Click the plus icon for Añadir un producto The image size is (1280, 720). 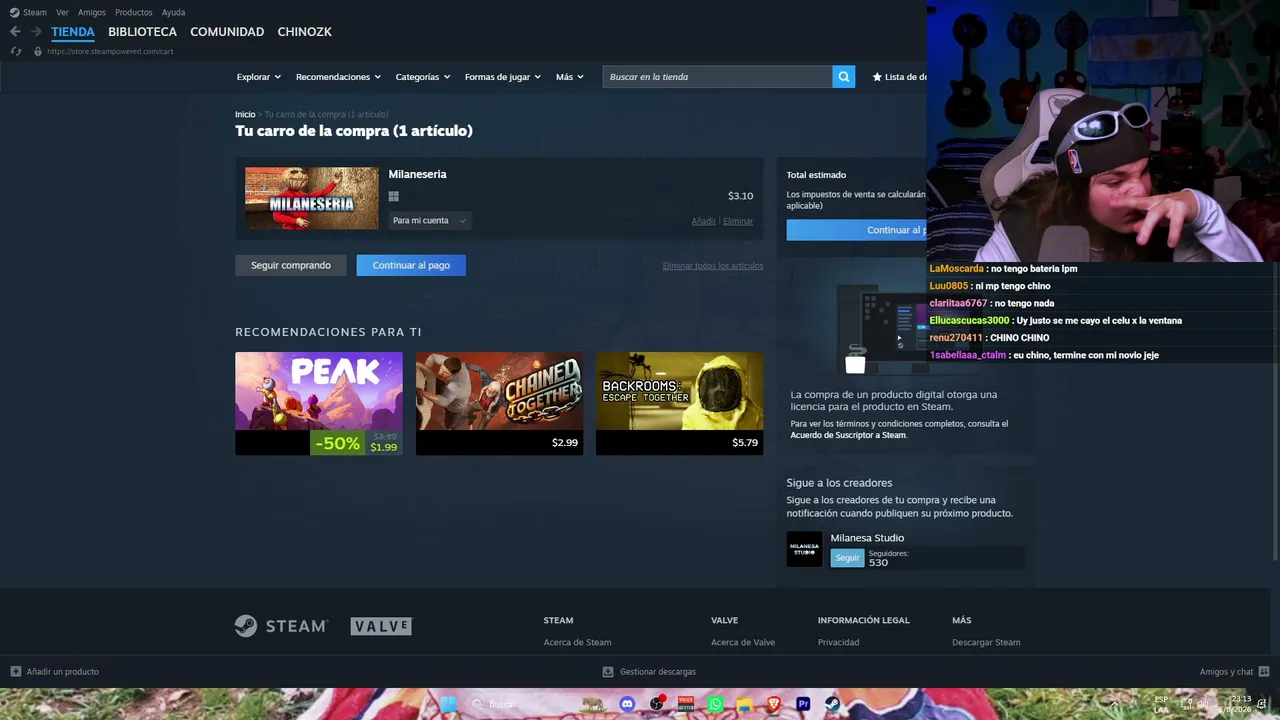tap(16, 672)
